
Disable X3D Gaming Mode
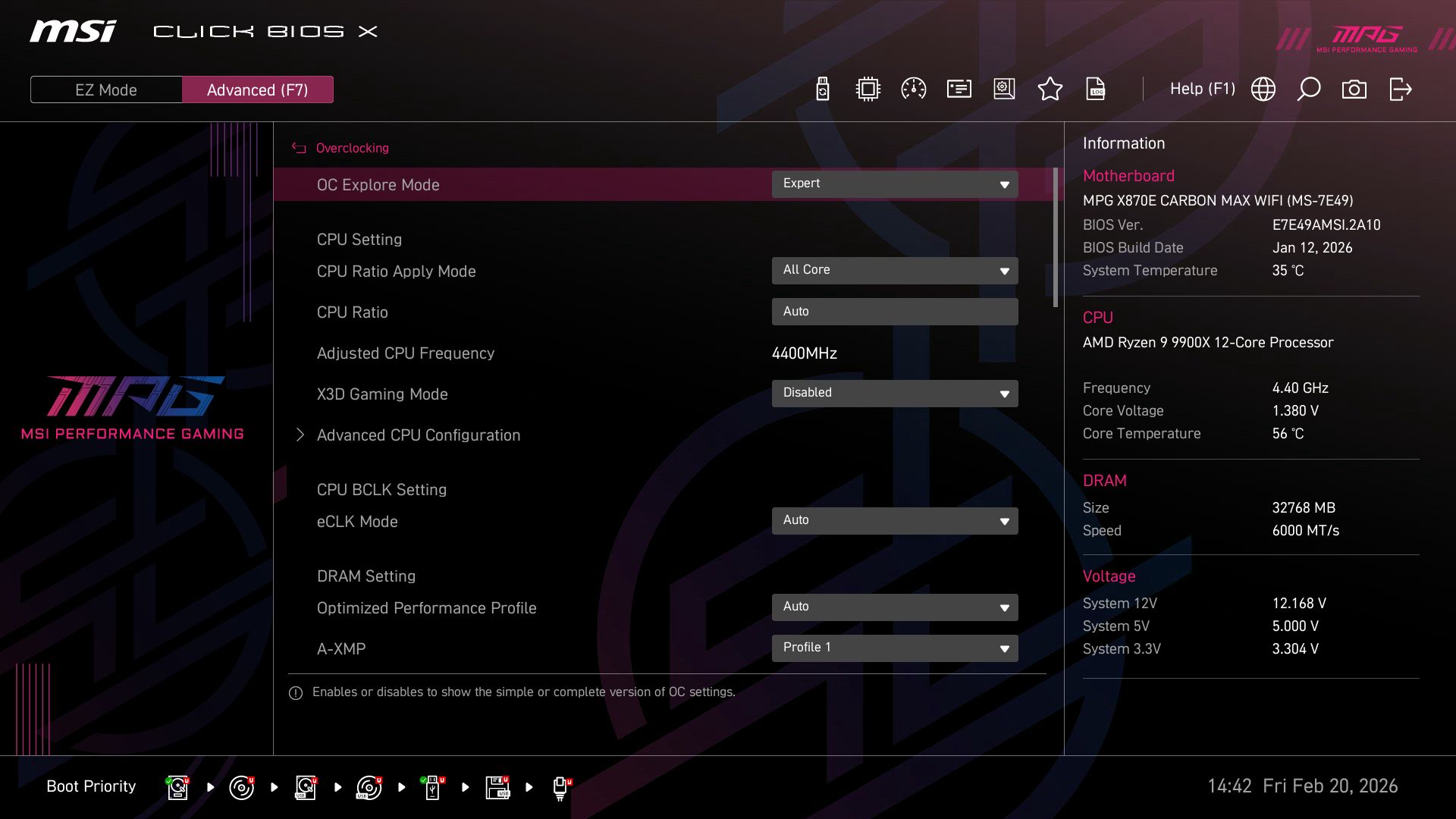(x=895, y=393)
